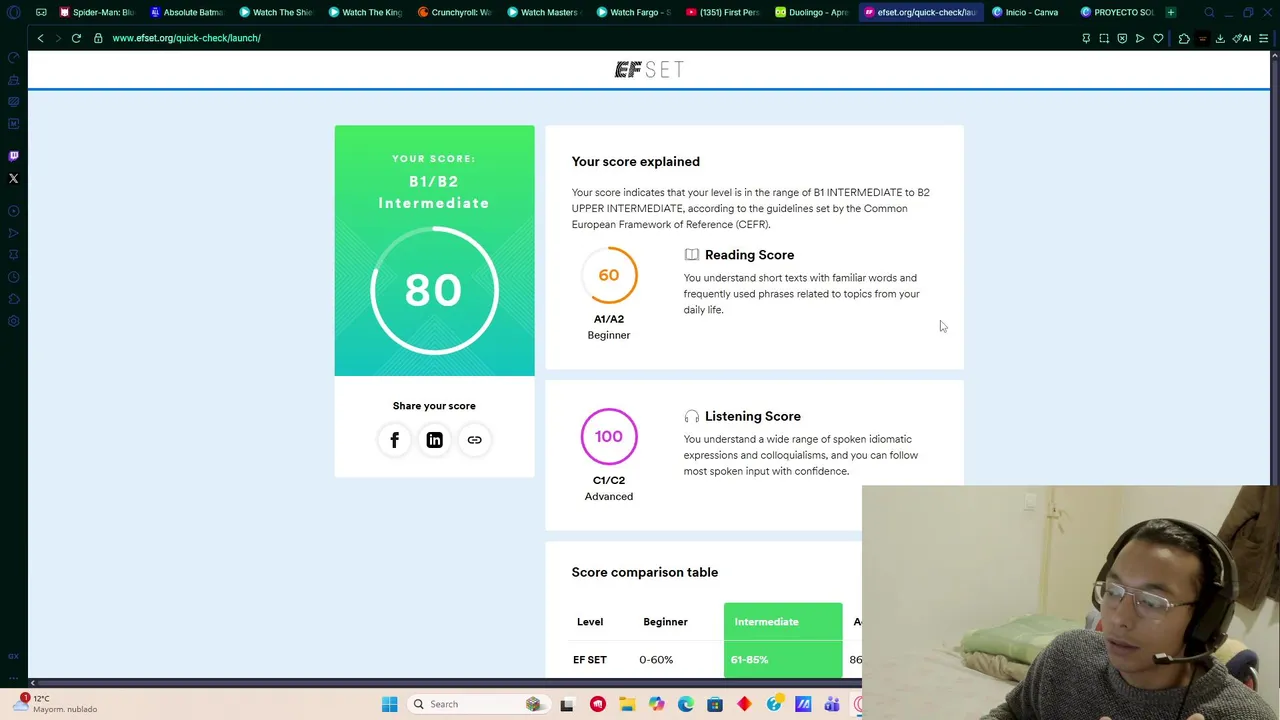1280x720 pixels.
Task: Click the 'B1/B2 Intermediate' score title
Action: (x=434, y=192)
